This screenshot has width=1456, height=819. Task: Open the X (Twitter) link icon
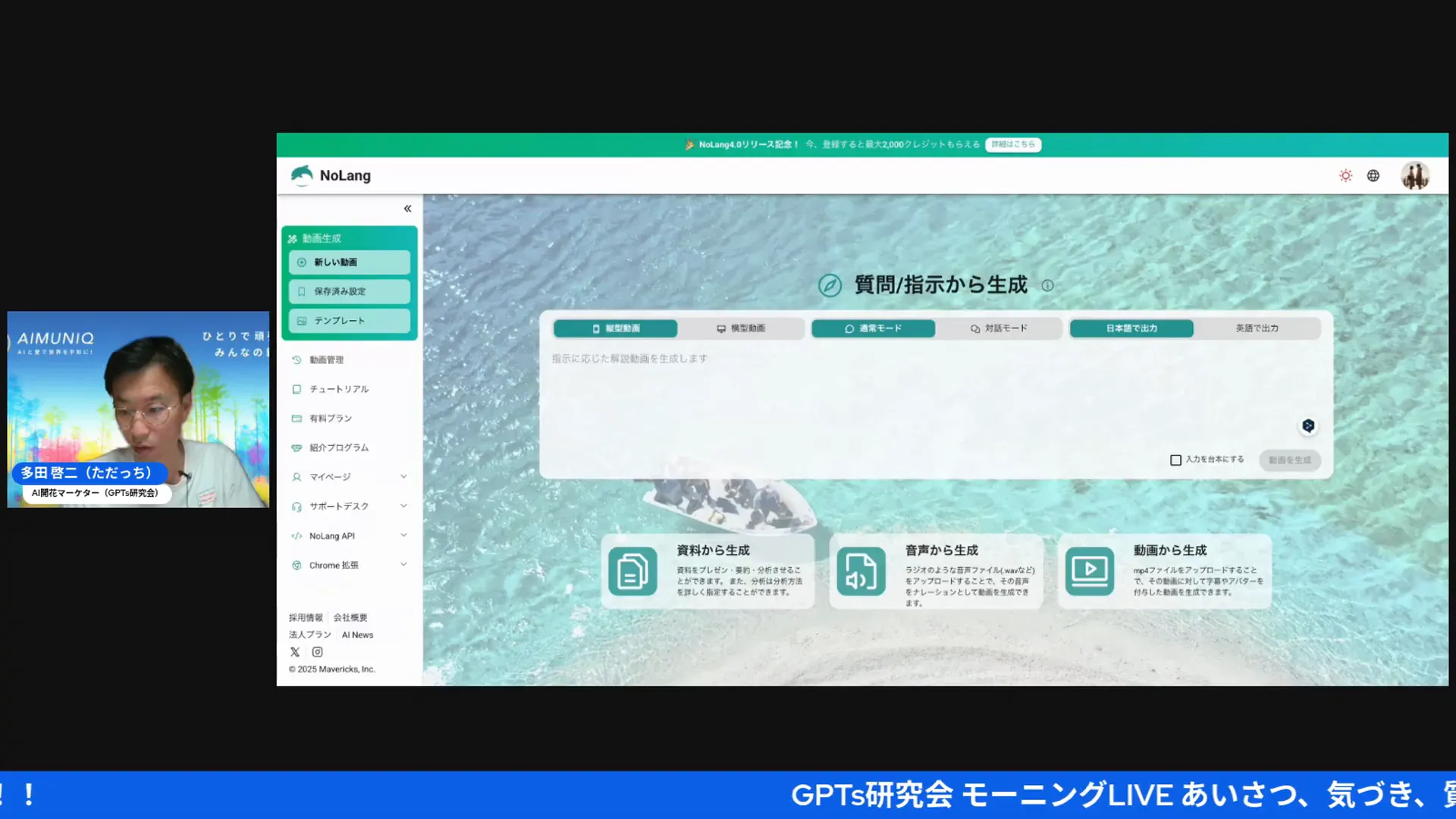coord(295,652)
